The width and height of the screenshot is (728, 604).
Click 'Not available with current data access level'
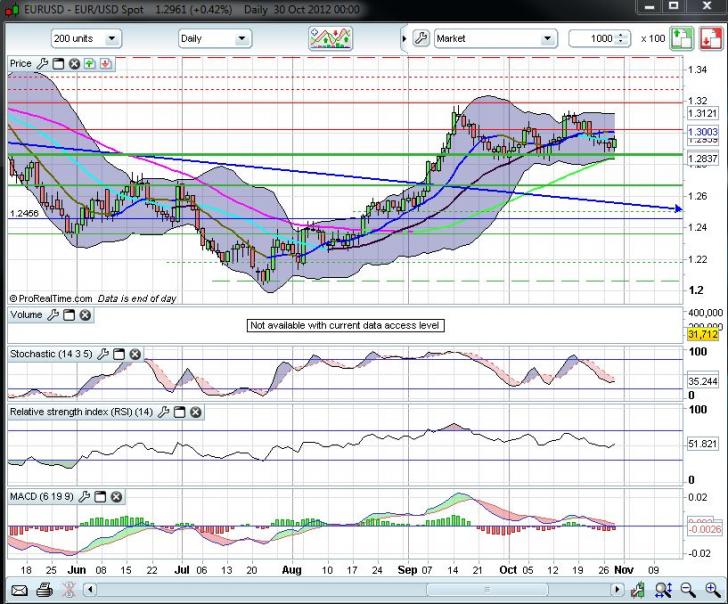point(345,325)
